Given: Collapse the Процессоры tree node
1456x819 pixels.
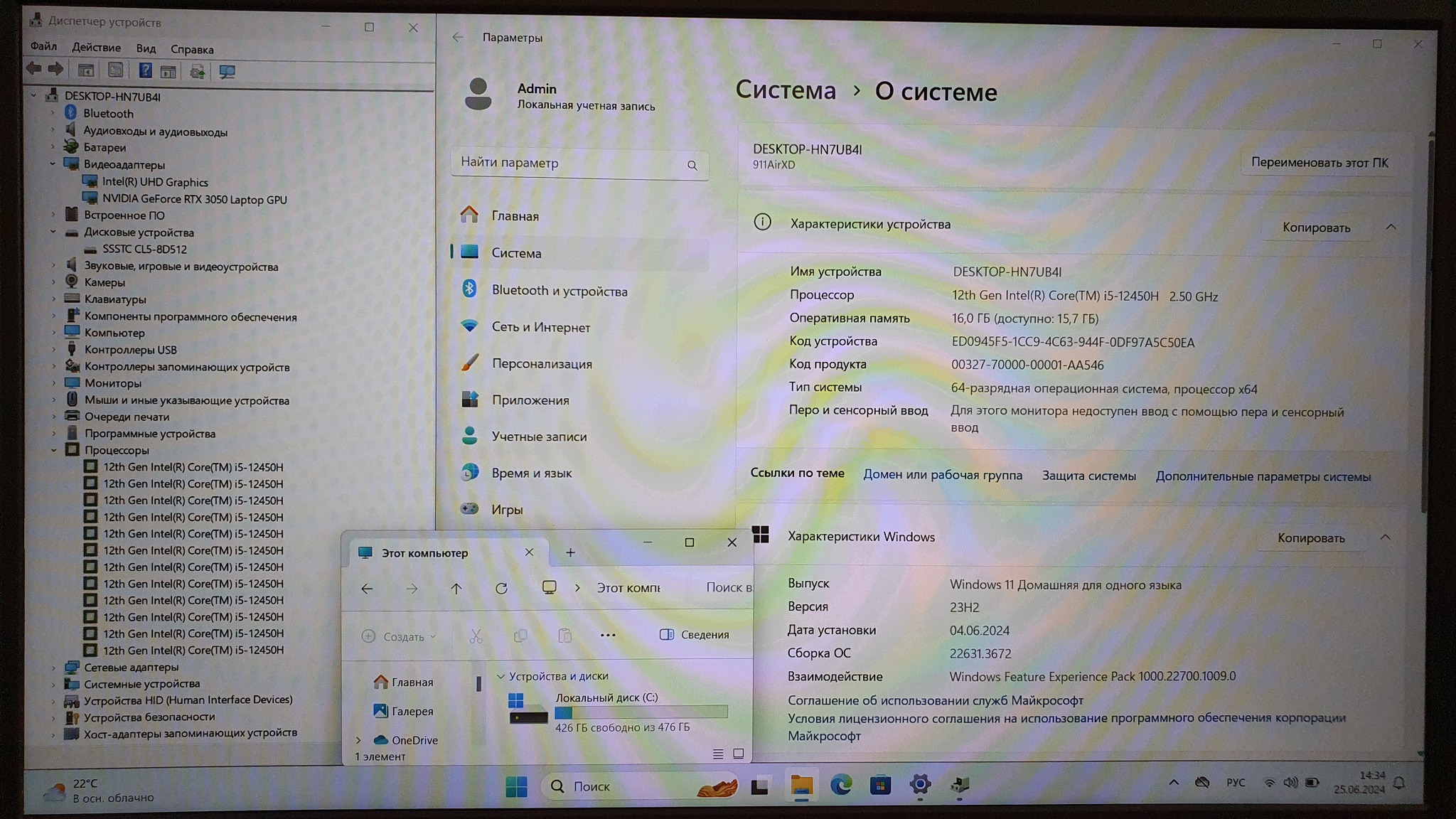Looking at the screenshot, I should click(53, 450).
